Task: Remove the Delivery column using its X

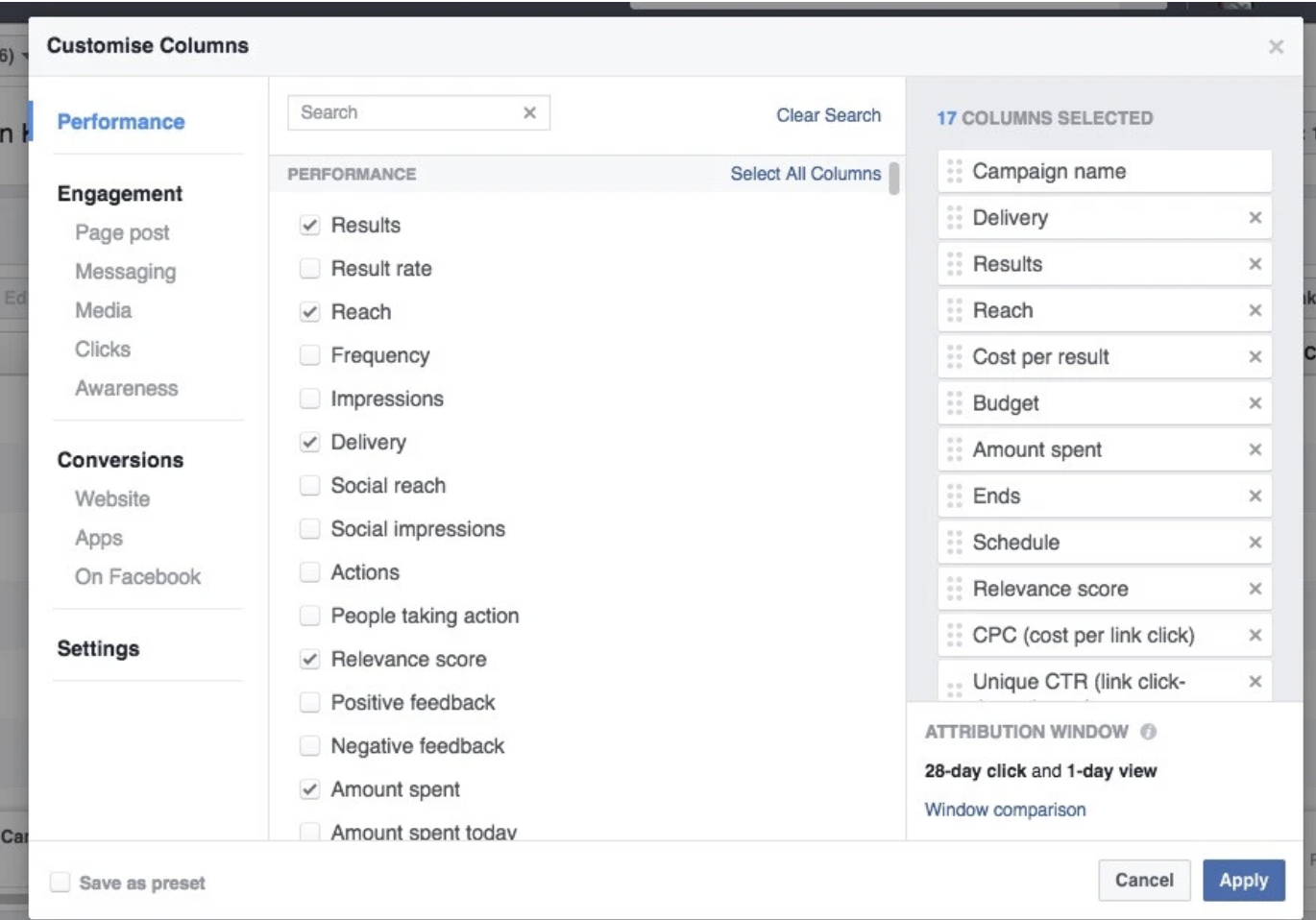Action: pos(1255,218)
